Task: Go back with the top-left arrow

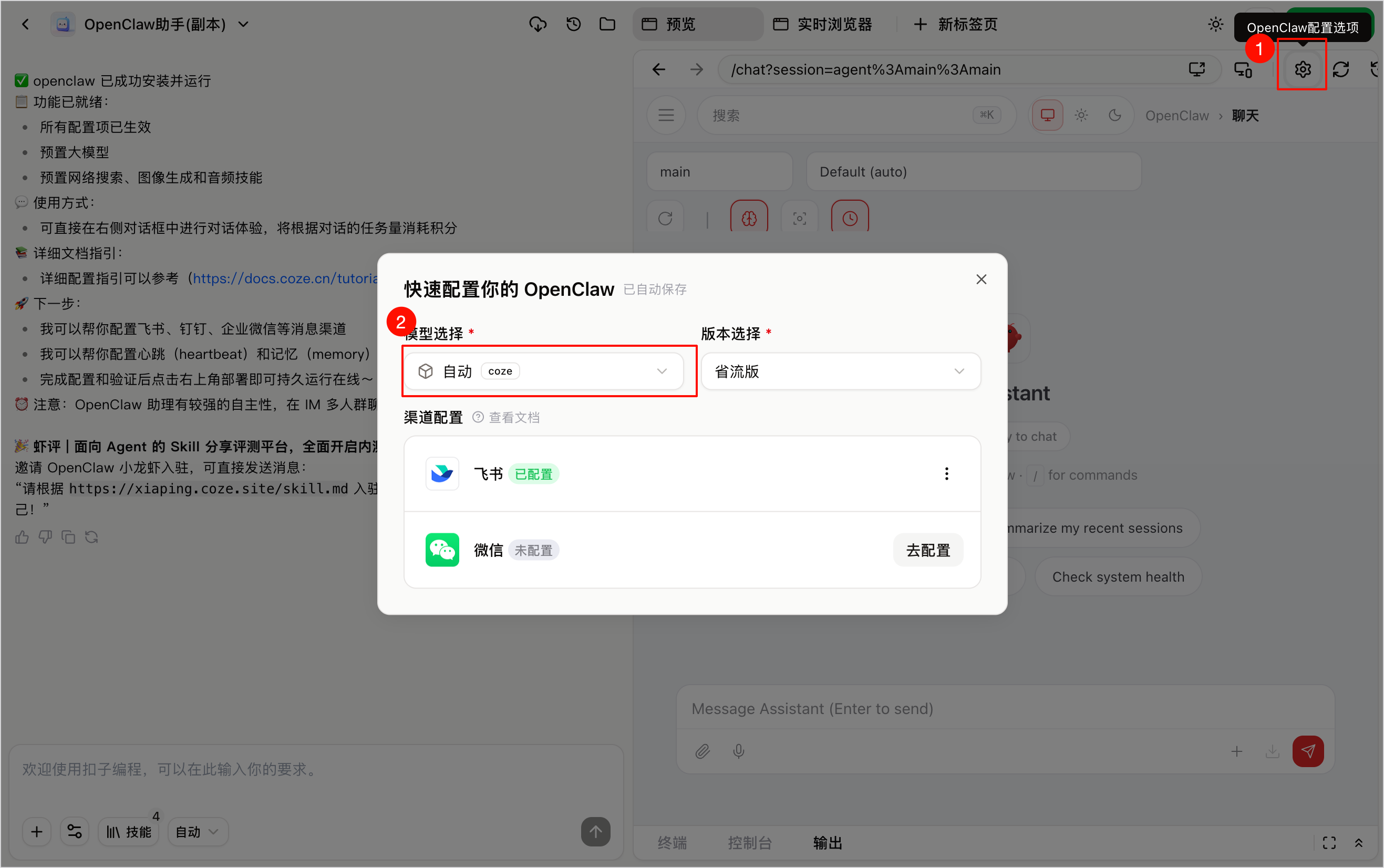Action: pyautogui.click(x=25, y=24)
